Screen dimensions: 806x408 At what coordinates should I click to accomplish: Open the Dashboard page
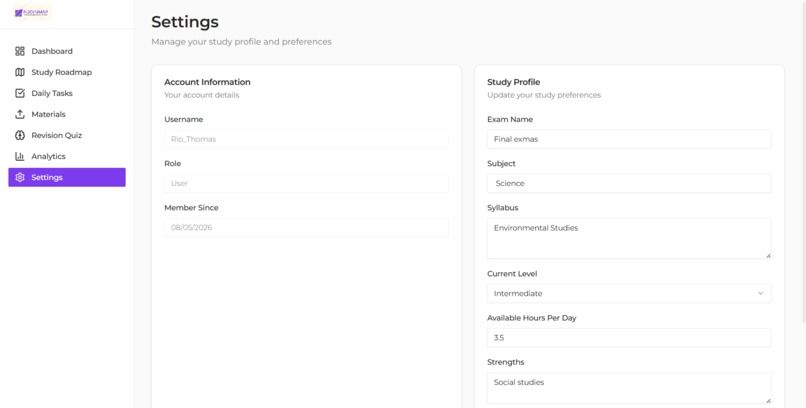coord(67,51)
